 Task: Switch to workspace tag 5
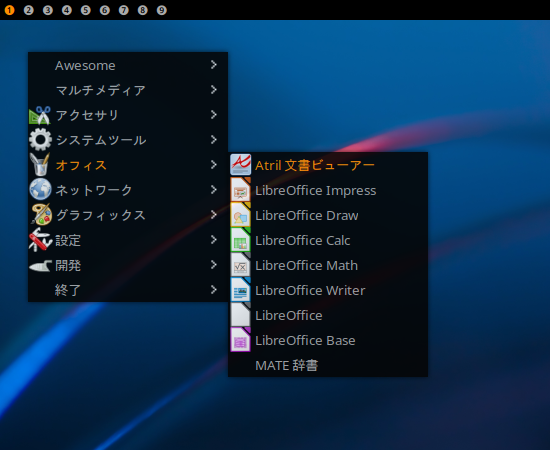[85, 10]
